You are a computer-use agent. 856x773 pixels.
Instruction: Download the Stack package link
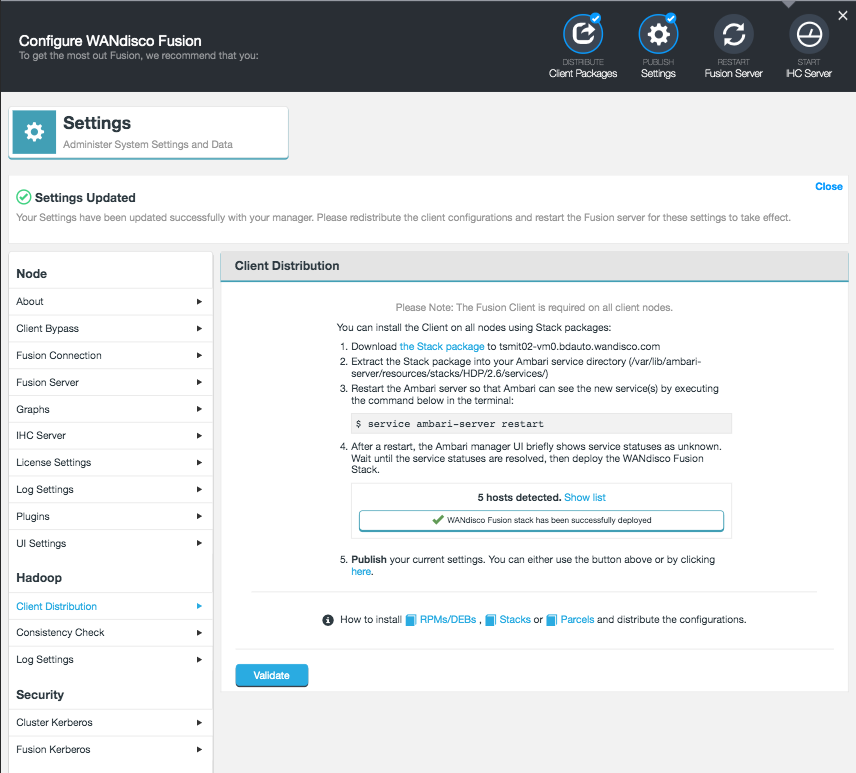pos(442,347)
